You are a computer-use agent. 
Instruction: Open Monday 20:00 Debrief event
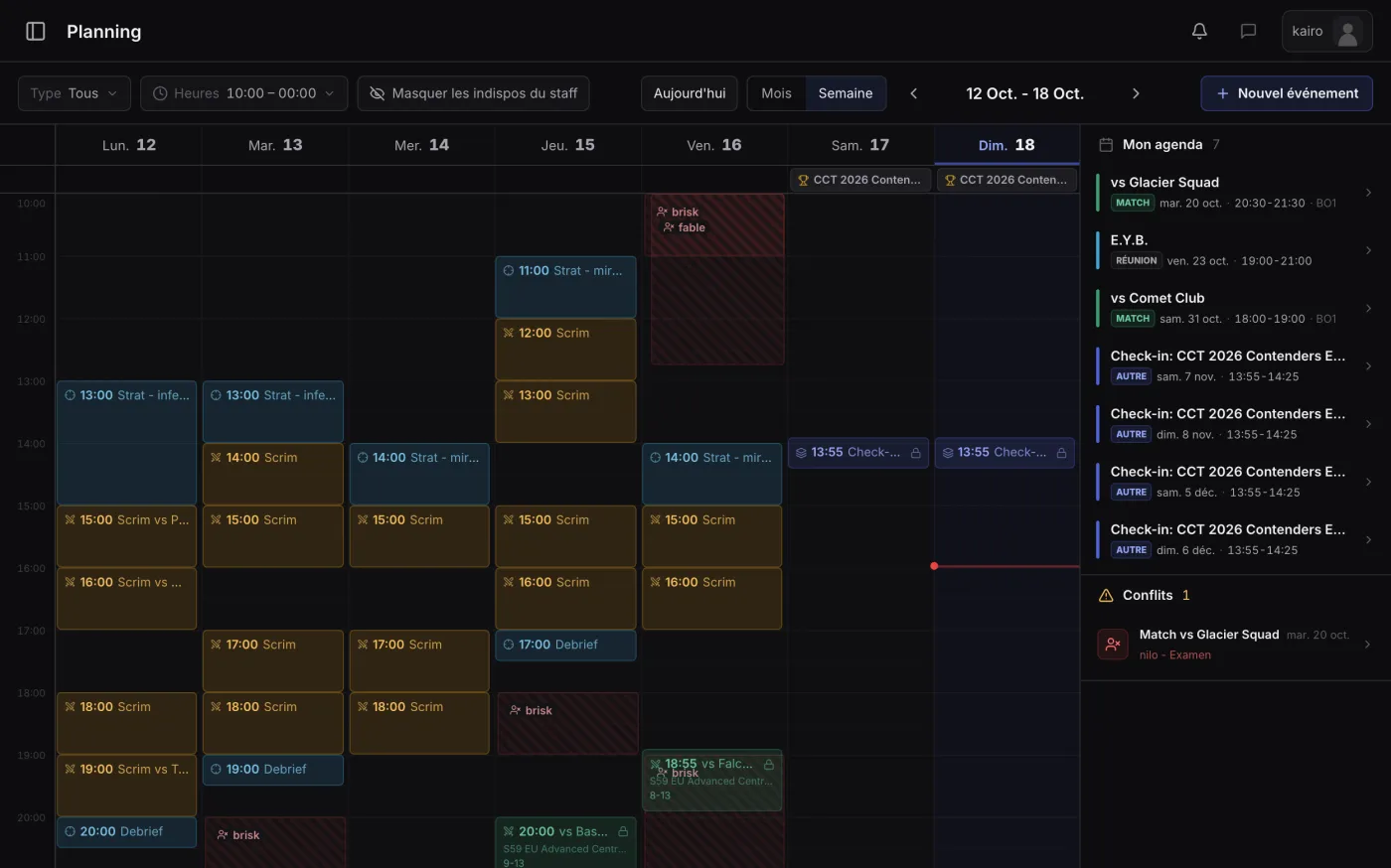[x=127, y=832]
